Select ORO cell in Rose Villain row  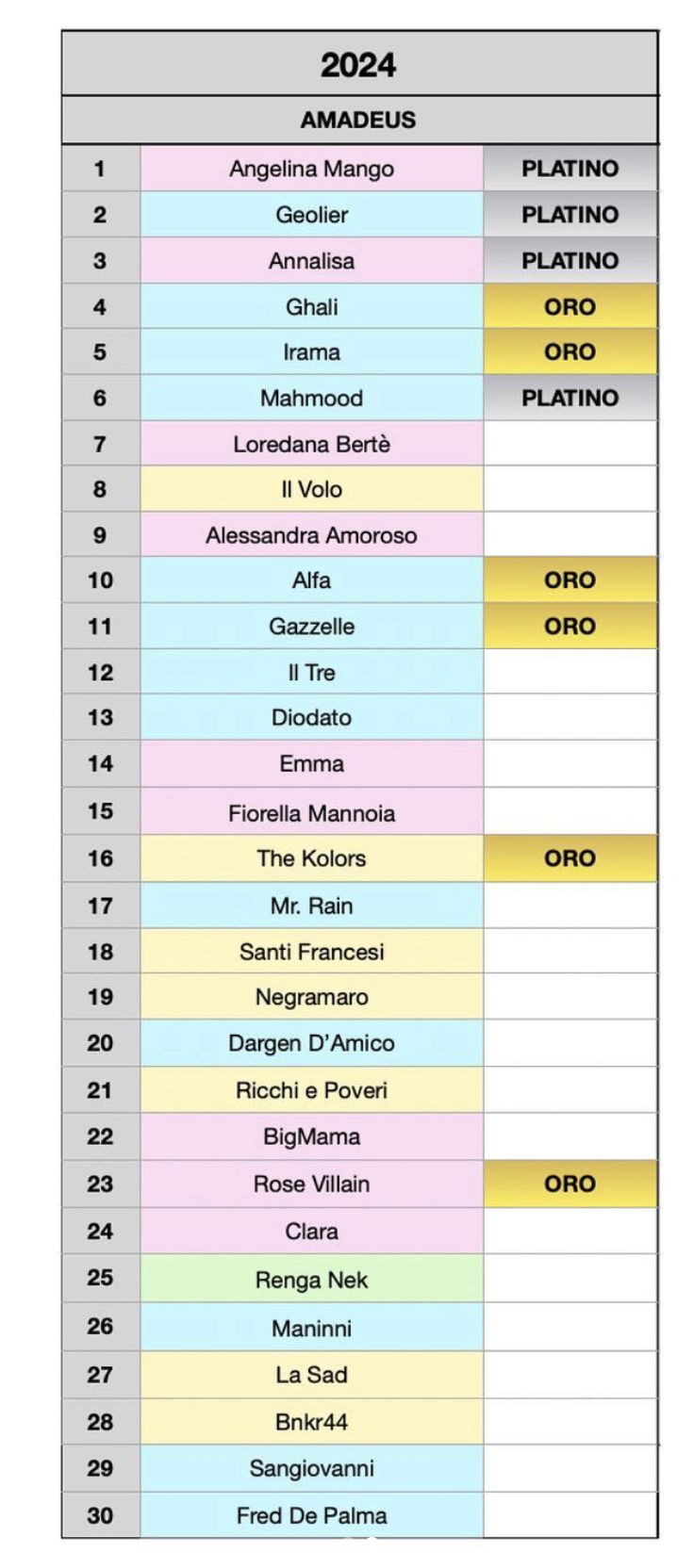[x=570, y=1184]
